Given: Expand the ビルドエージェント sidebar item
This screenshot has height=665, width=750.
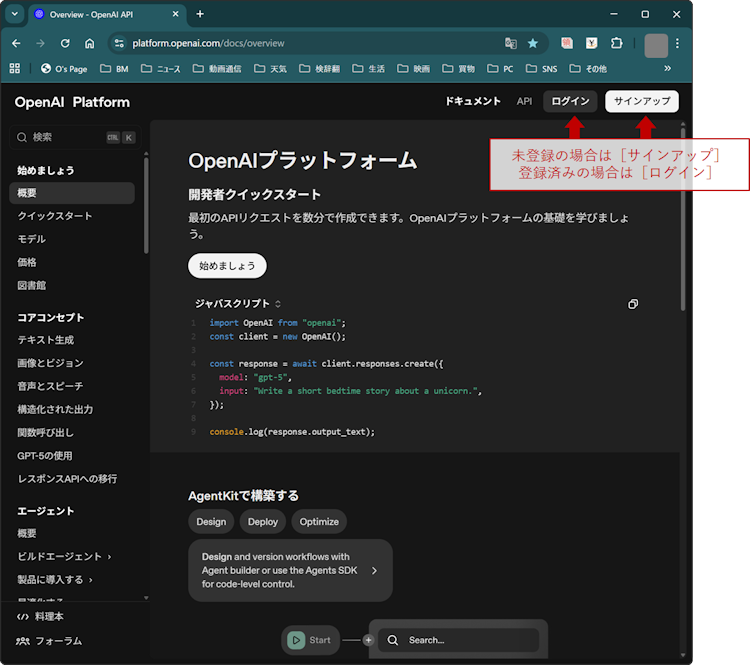Looking at the screenshot, I should coord(64,556).
